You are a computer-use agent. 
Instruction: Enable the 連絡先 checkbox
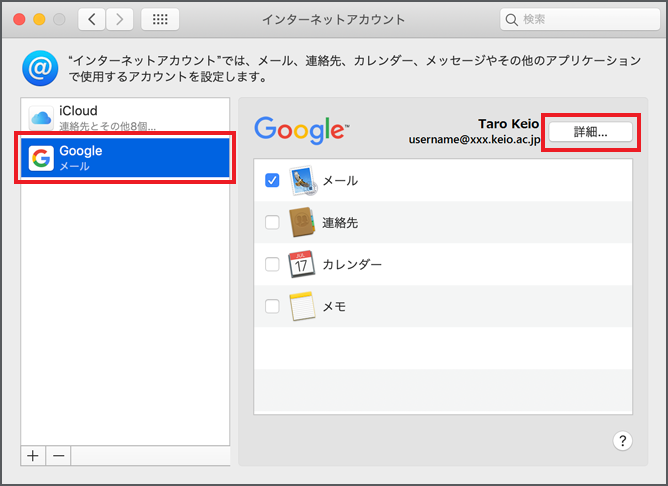tap(272, 222)
